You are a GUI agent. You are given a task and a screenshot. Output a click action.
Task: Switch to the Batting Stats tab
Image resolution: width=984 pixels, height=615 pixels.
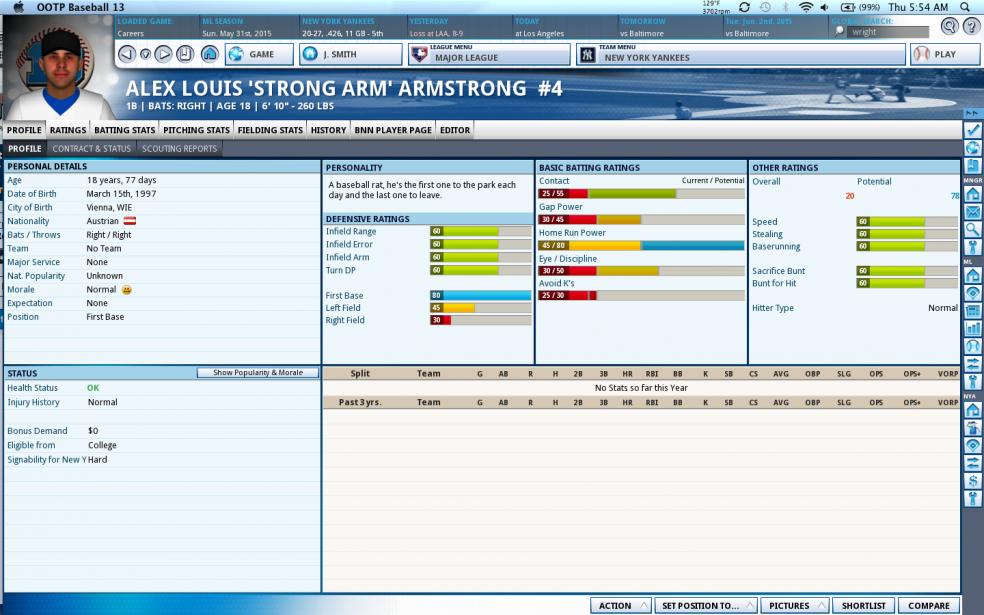(x=124, y=130)
